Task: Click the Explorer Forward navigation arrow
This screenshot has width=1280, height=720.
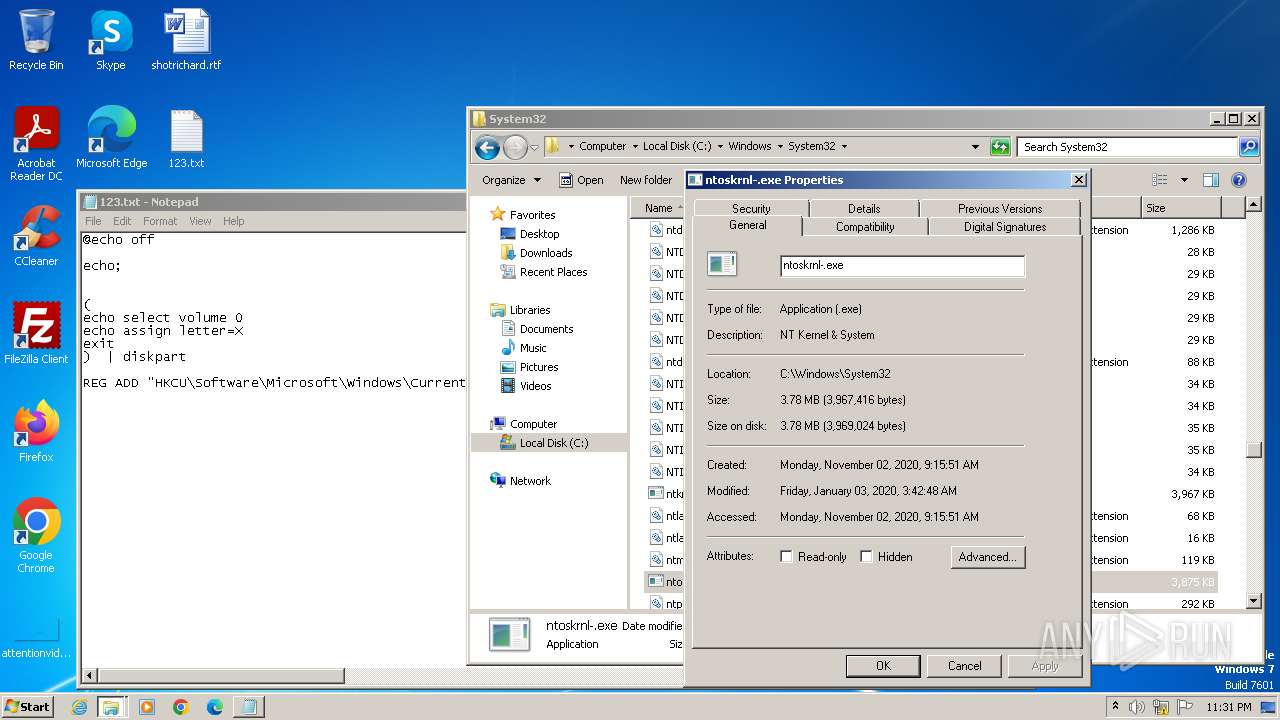Action: pyautogui.click(x=514, y=147)
